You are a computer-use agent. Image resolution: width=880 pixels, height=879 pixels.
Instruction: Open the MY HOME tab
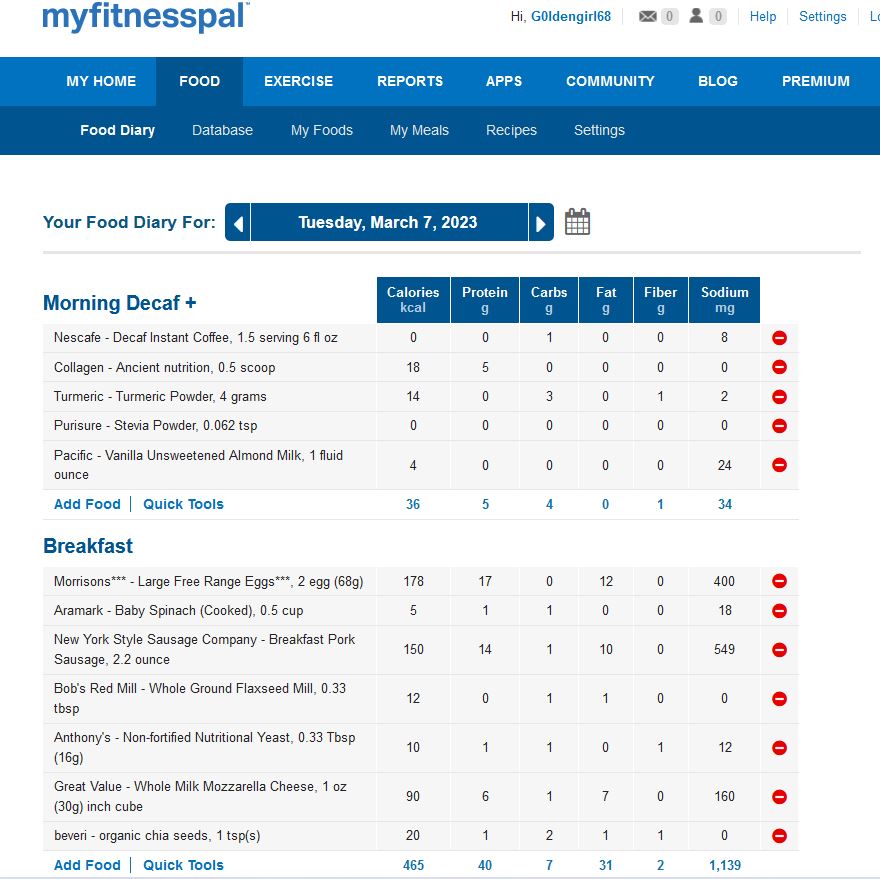tap(101, 81)
